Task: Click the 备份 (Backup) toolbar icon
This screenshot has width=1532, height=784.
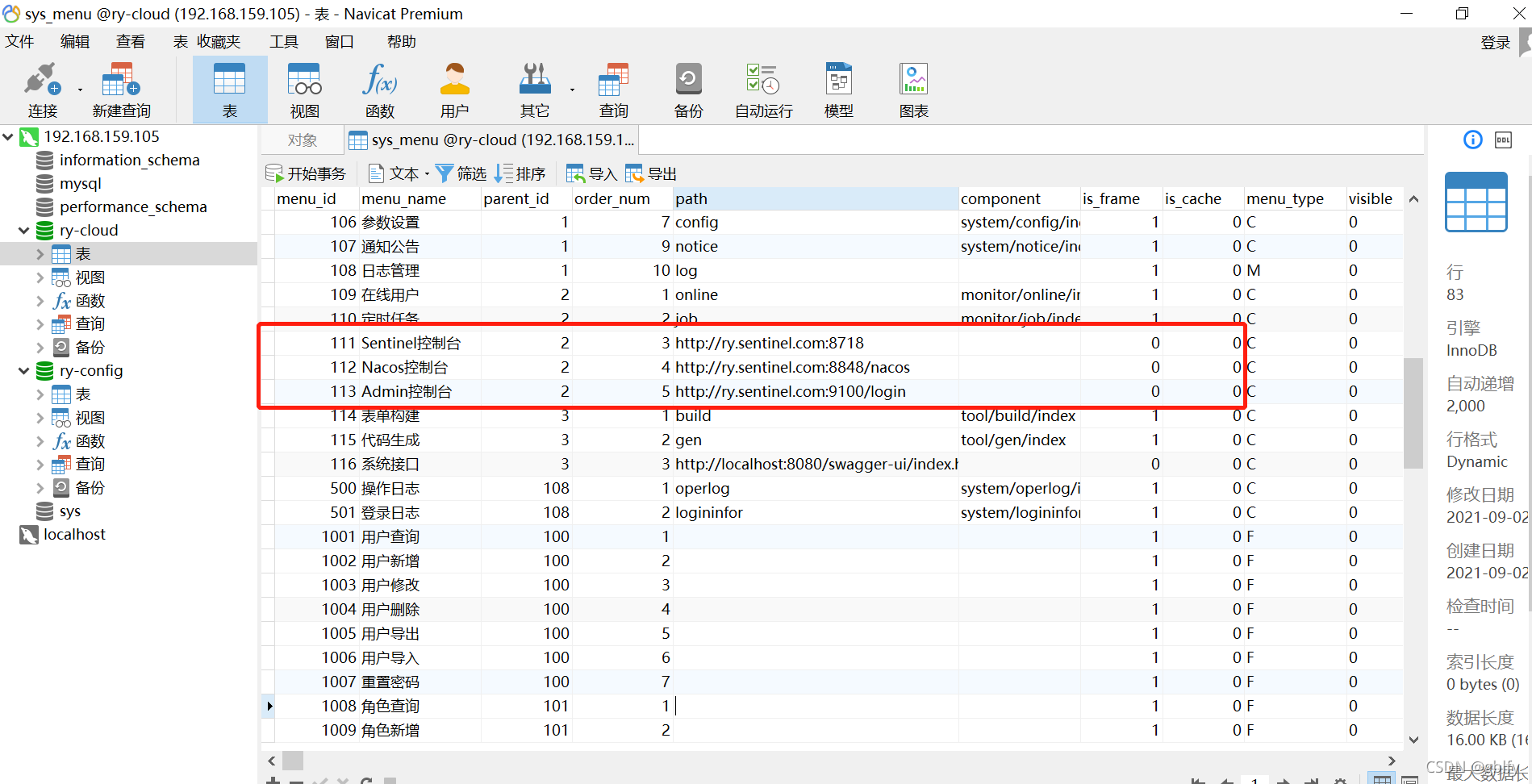Action: pos(688,90)
